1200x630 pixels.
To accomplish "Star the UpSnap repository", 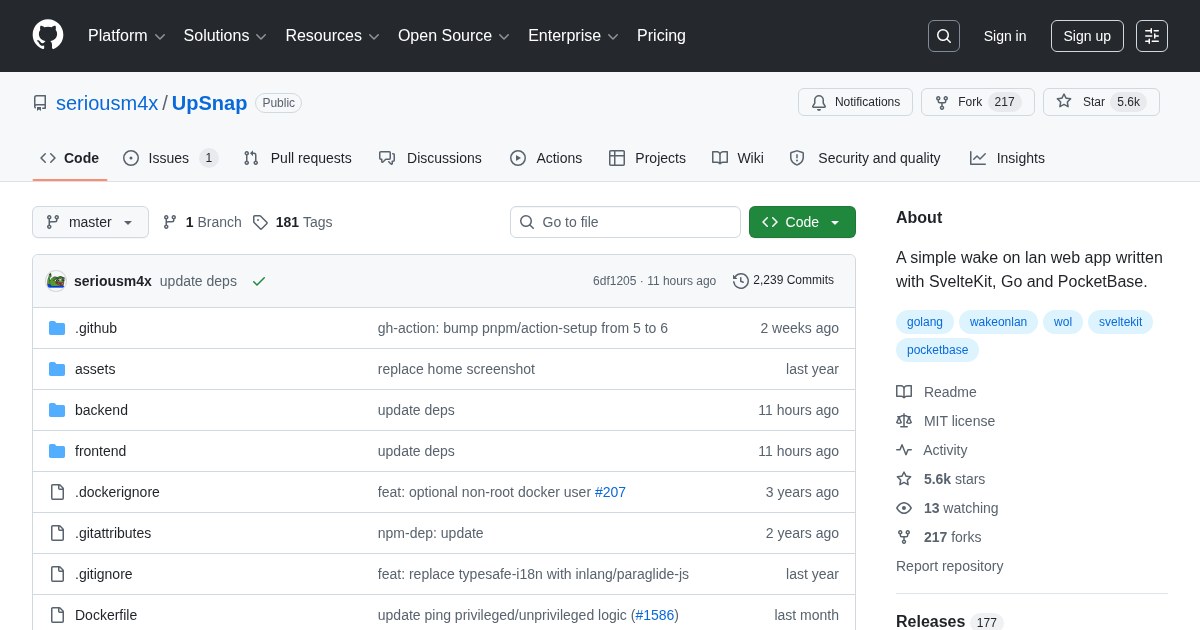I will (1101, 102).
